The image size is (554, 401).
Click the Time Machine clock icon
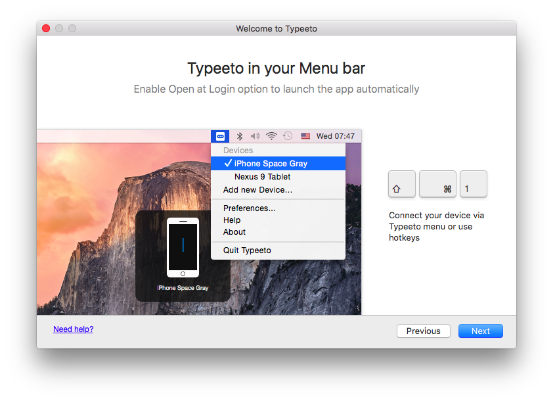288,136
